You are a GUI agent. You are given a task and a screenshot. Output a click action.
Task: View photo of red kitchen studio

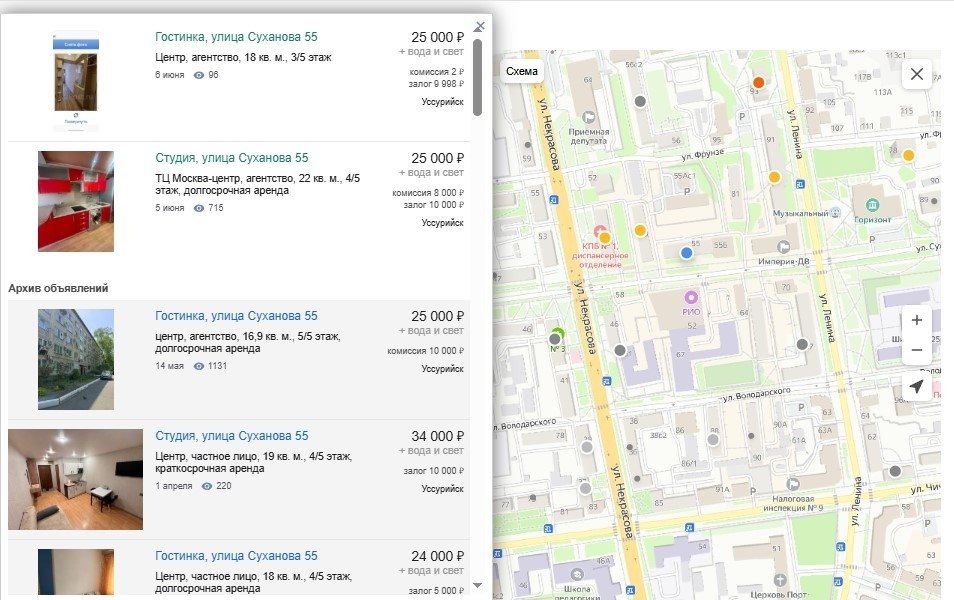click(x=76, y=201)
